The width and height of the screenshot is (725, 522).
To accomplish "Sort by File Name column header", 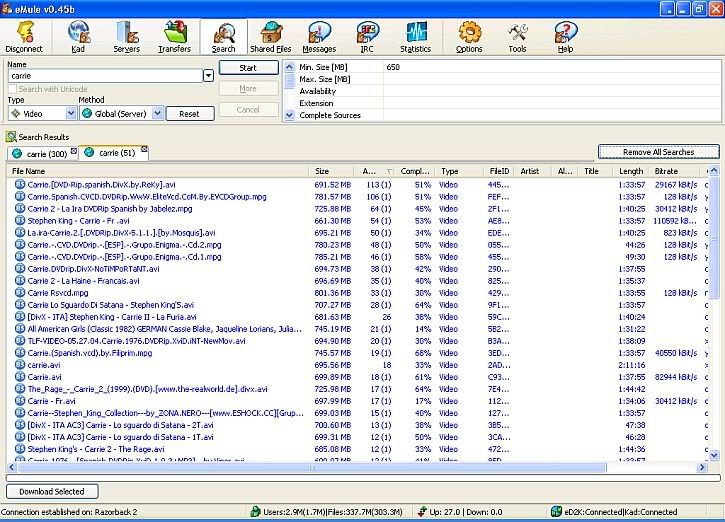I will pyautogui.click(x=157, y=171).
